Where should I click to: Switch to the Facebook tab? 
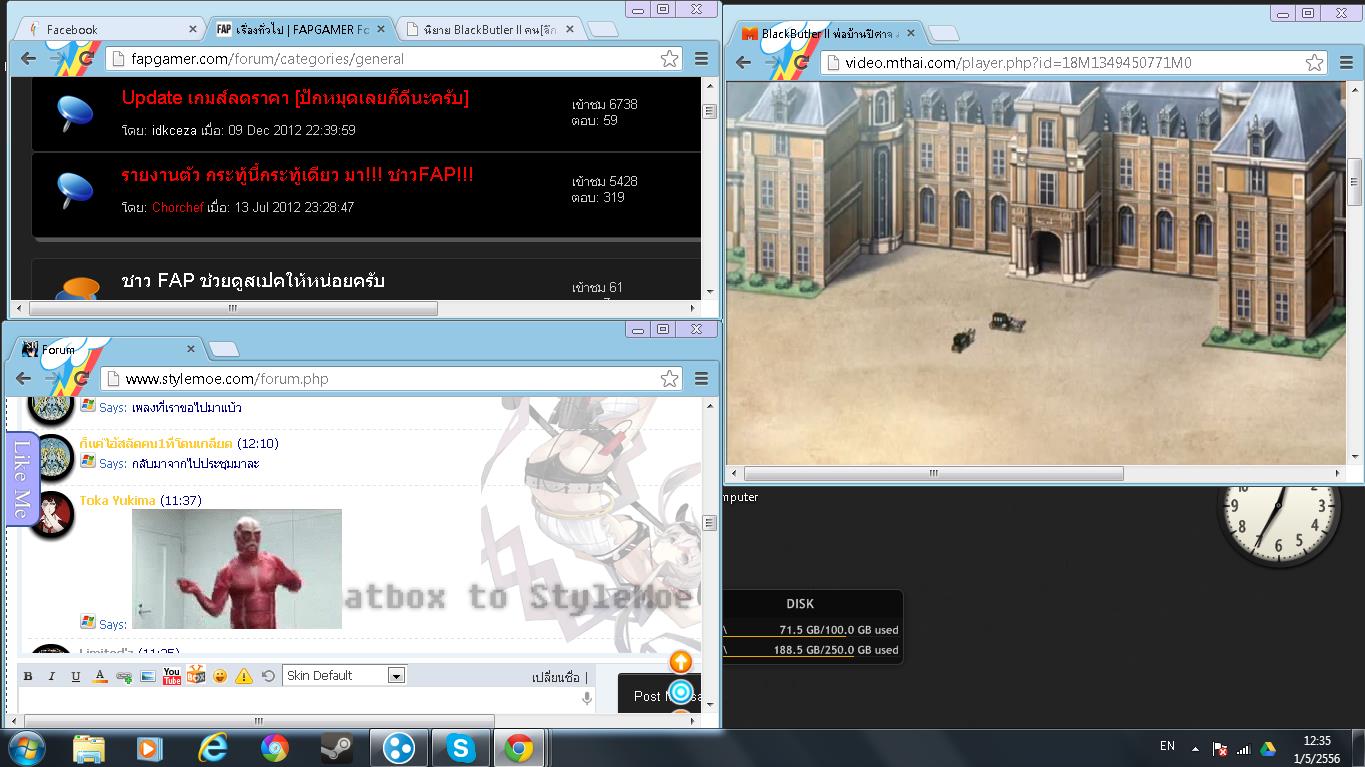pos(105,29)
